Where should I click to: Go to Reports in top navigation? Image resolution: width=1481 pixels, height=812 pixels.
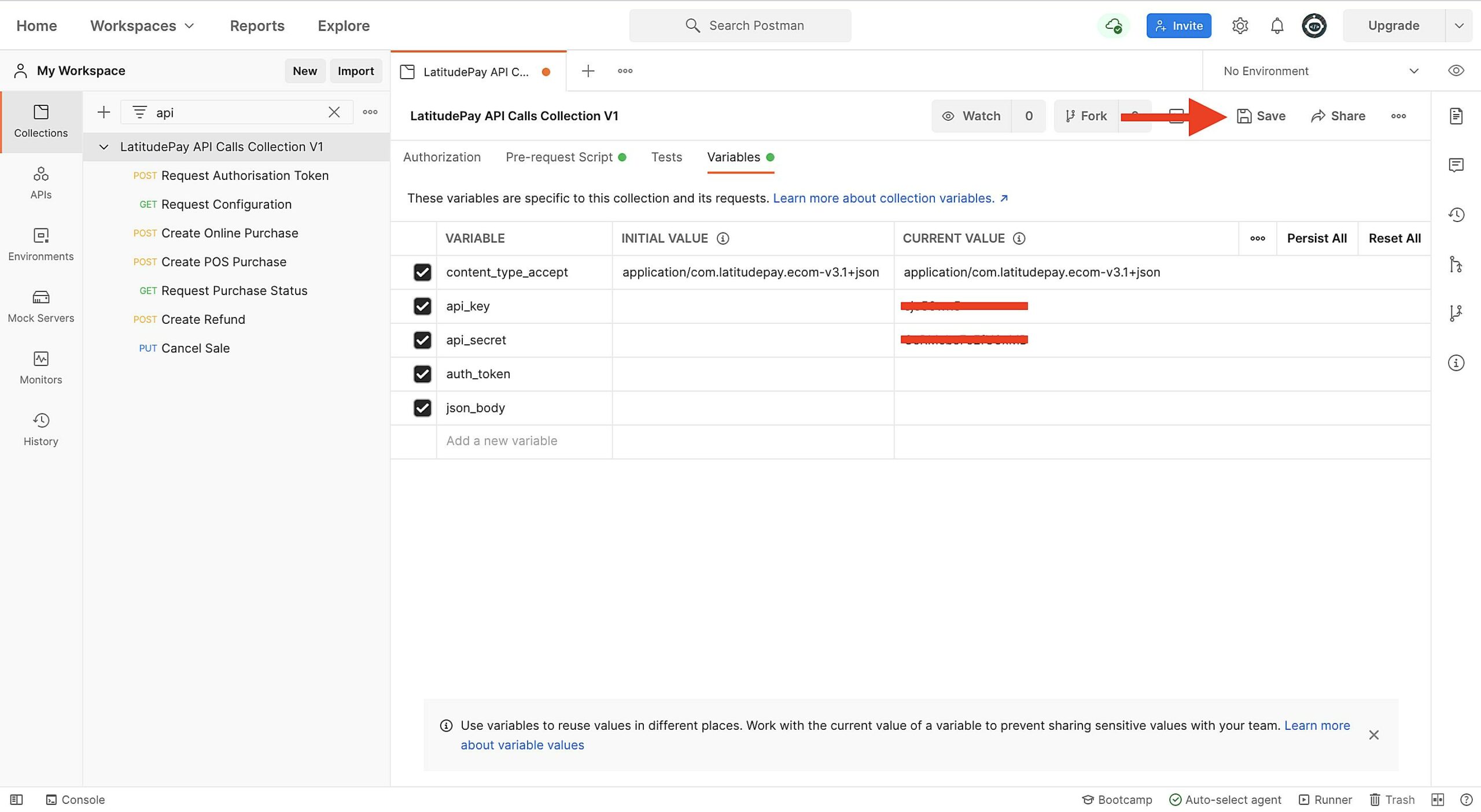click(x=257, y=25)
